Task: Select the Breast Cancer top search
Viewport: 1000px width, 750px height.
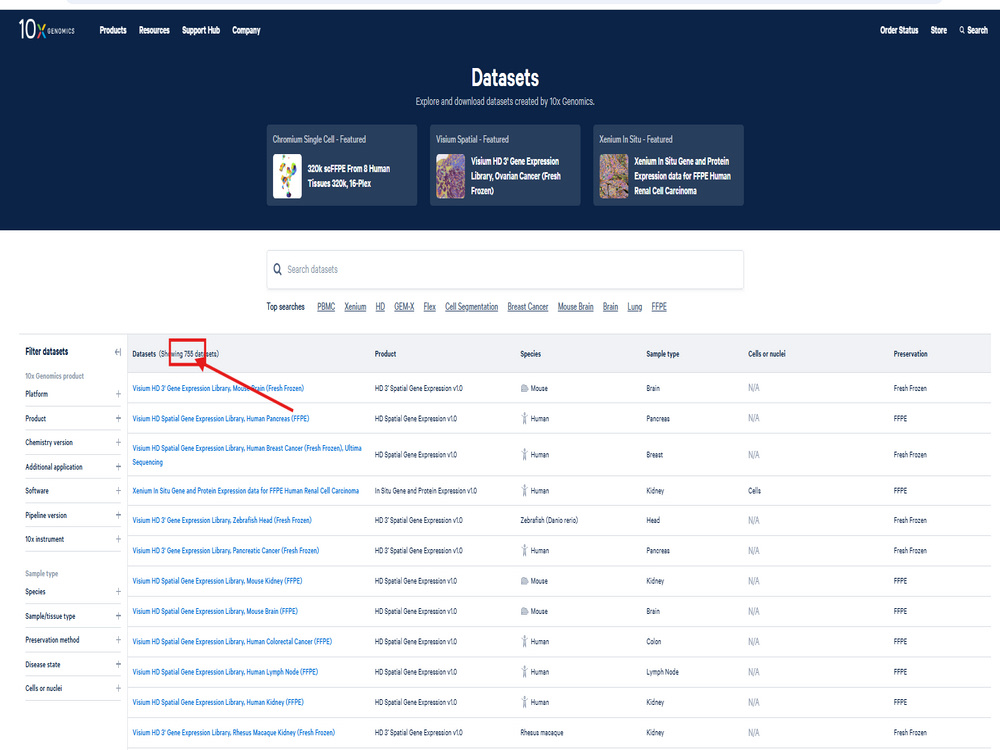Action: [x=528, y=307]
